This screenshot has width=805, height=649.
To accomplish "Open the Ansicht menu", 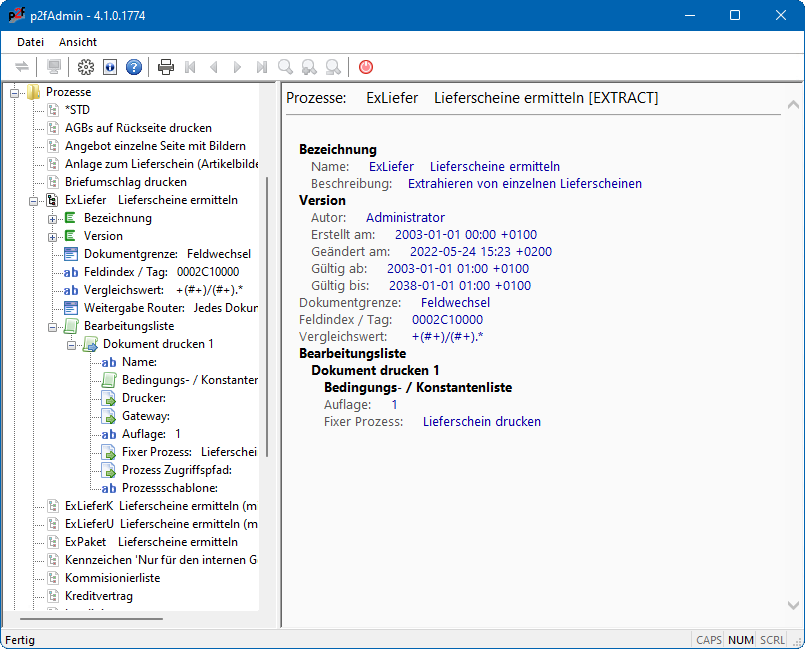I will tap(78, 42).
